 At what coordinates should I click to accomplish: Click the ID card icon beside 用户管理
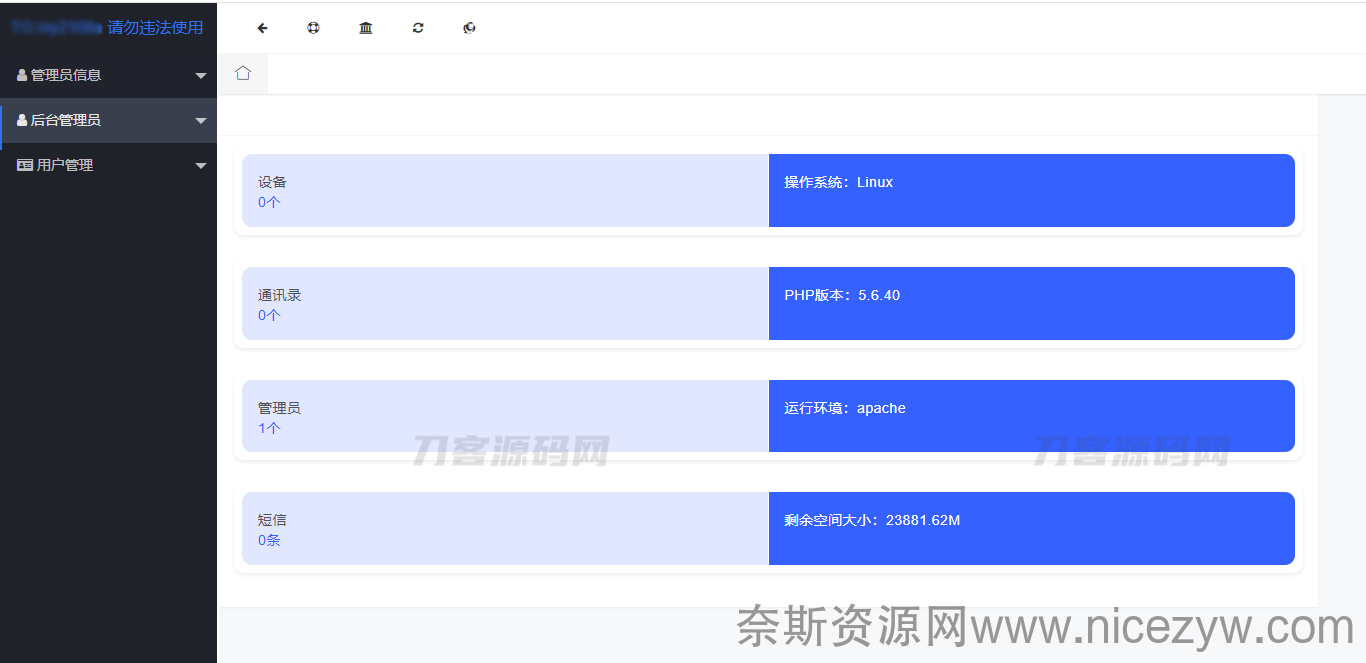25,165
